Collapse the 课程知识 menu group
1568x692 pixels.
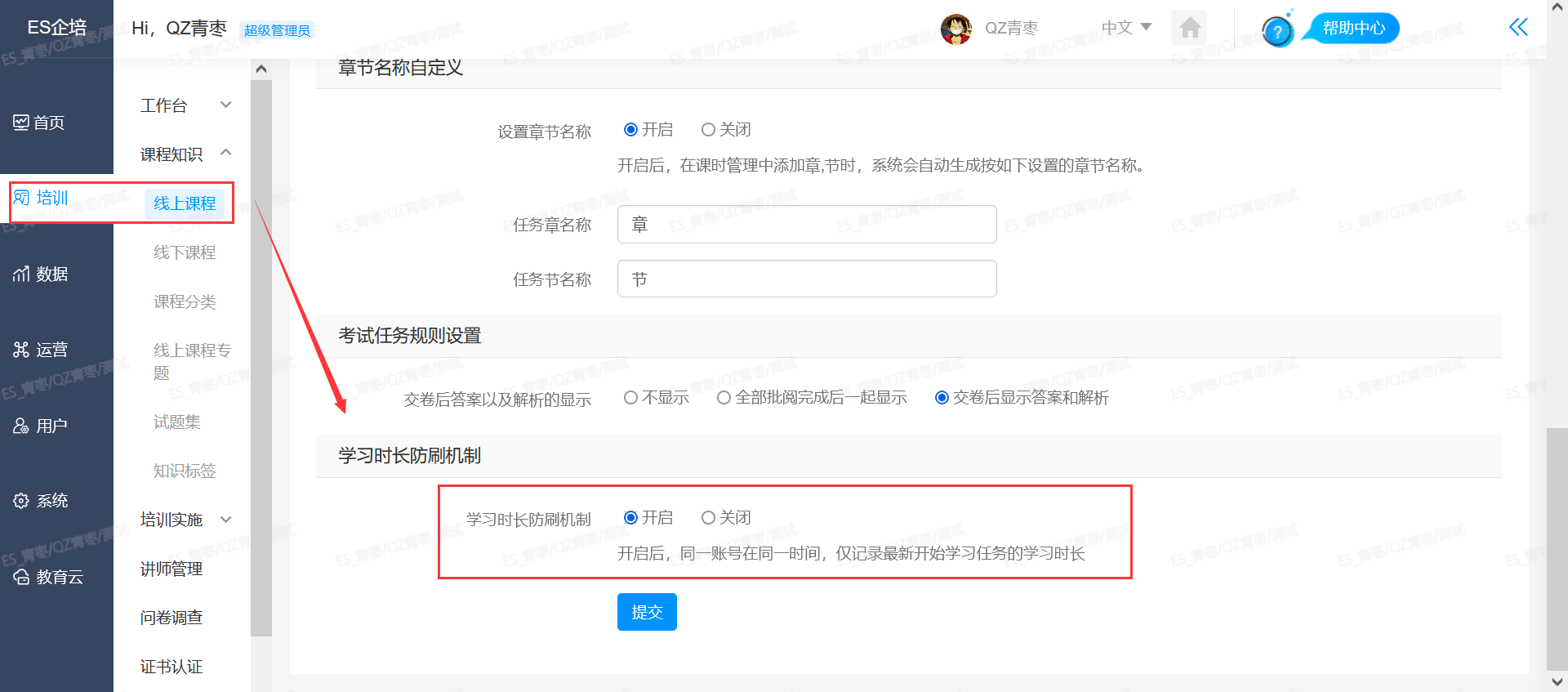(185, 154)
